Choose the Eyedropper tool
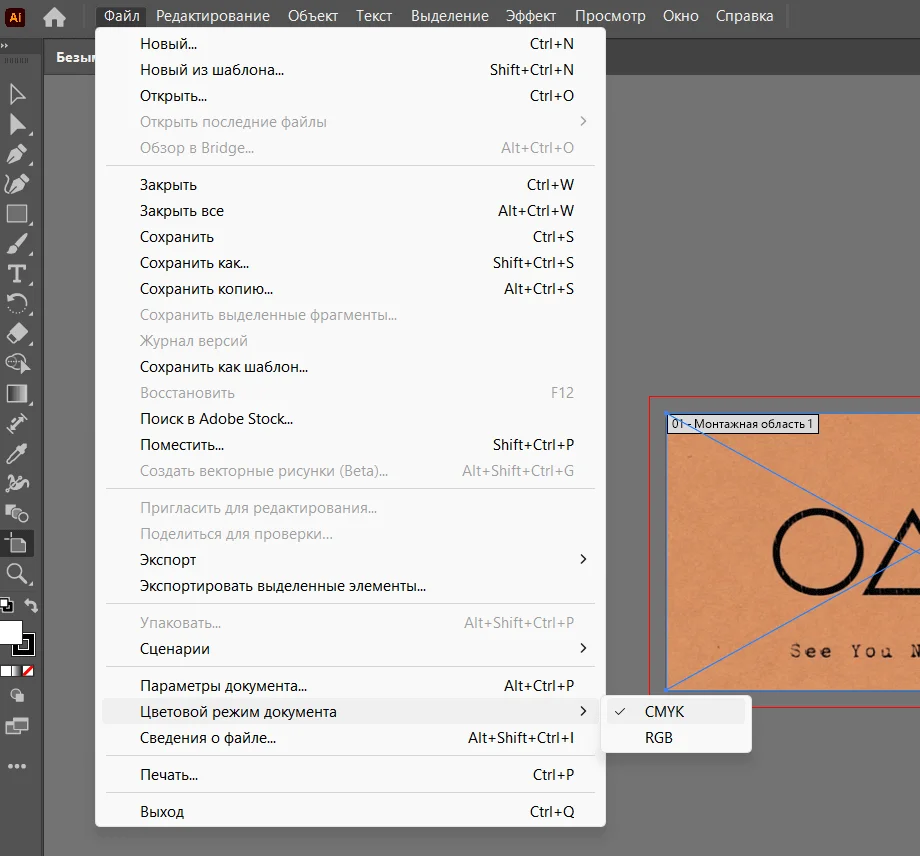This screenshot has height=856, width=920. (17, 454)
